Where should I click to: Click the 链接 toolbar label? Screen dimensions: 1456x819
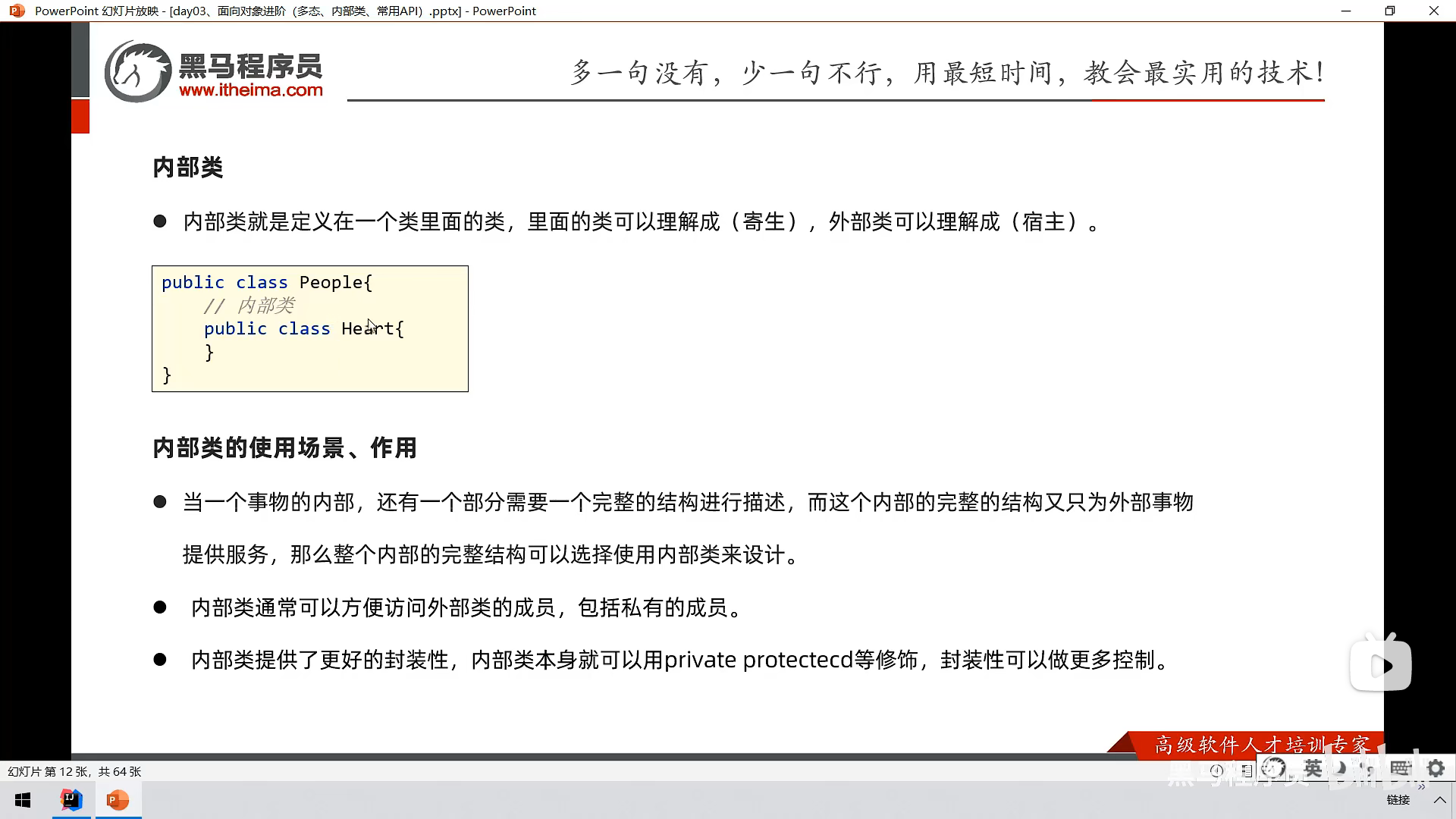pos(1398,800)
